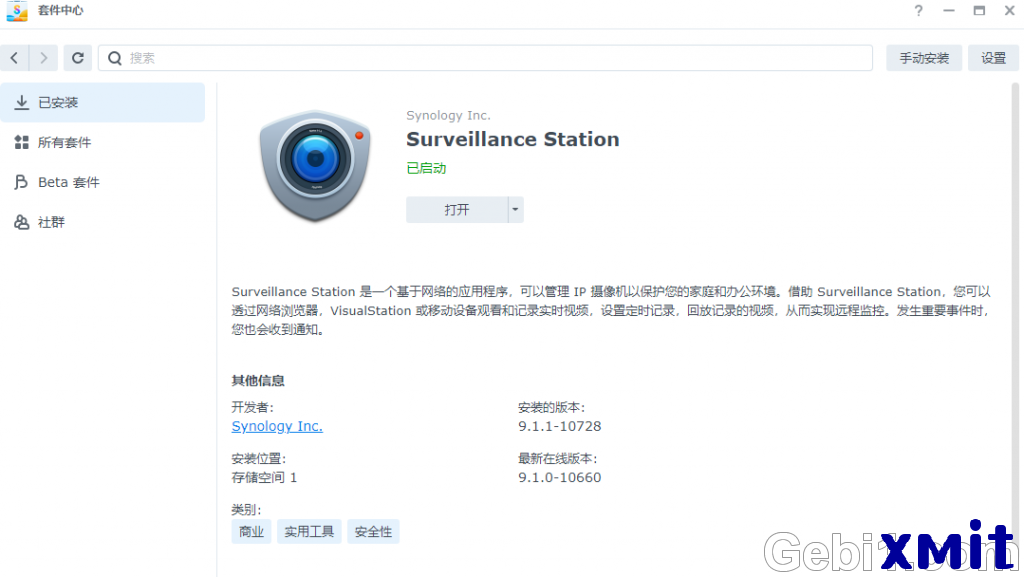Click the search magnifier icon
This screenshot has width=1024, height=577.
[x=115, y=58]
